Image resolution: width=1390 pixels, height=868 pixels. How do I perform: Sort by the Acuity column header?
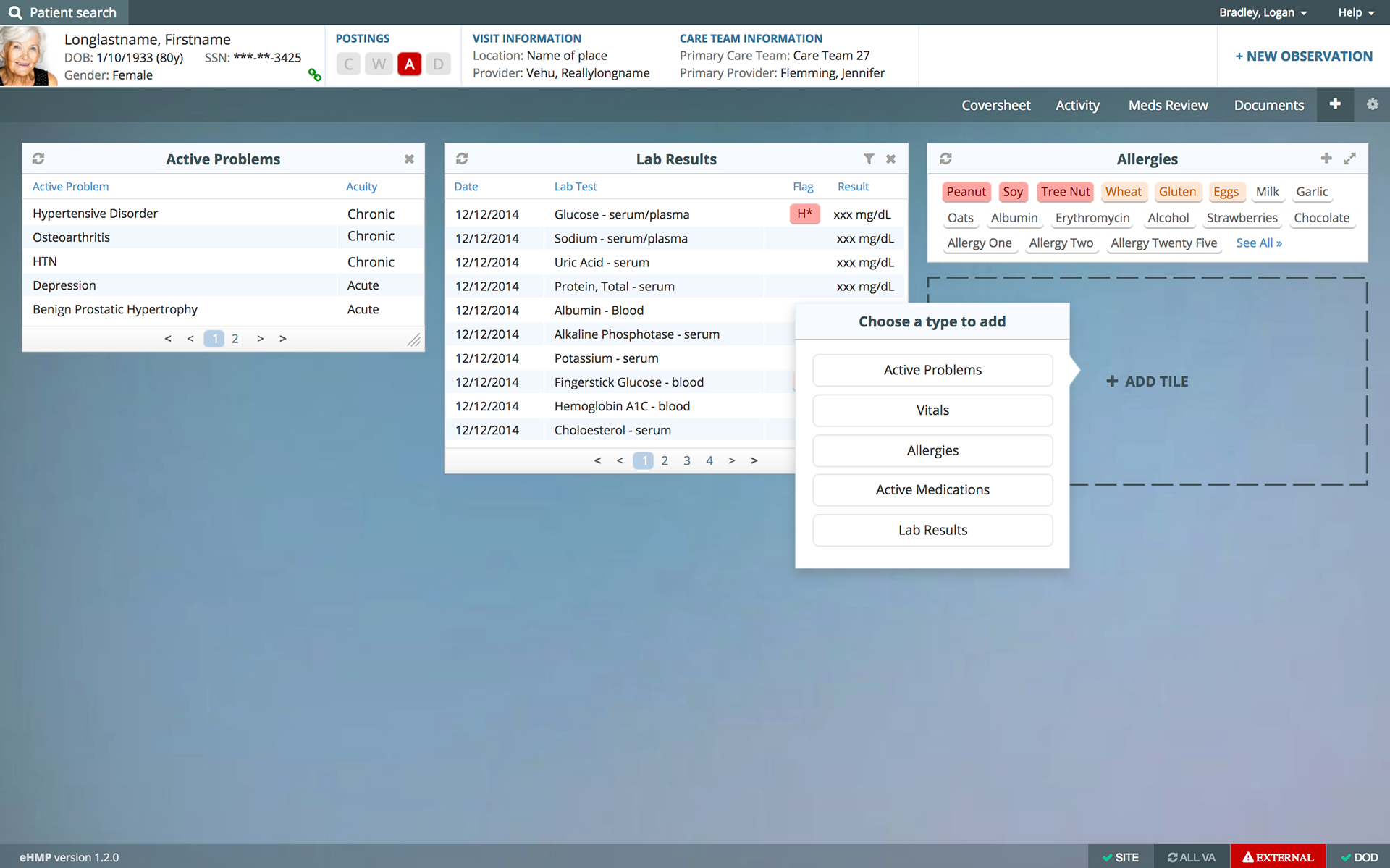pyautogui.click(x=361, y=187)
